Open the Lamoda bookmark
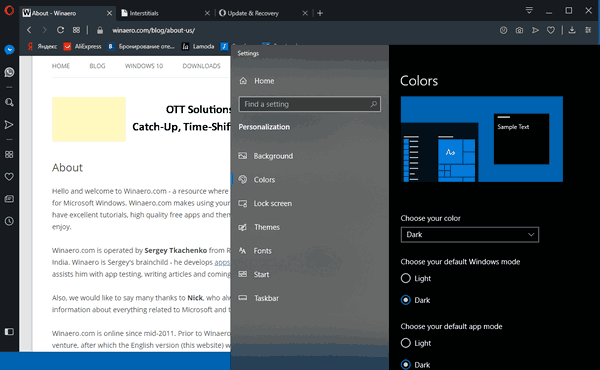The width and height of the screenshot is (600, 370). 198,46
